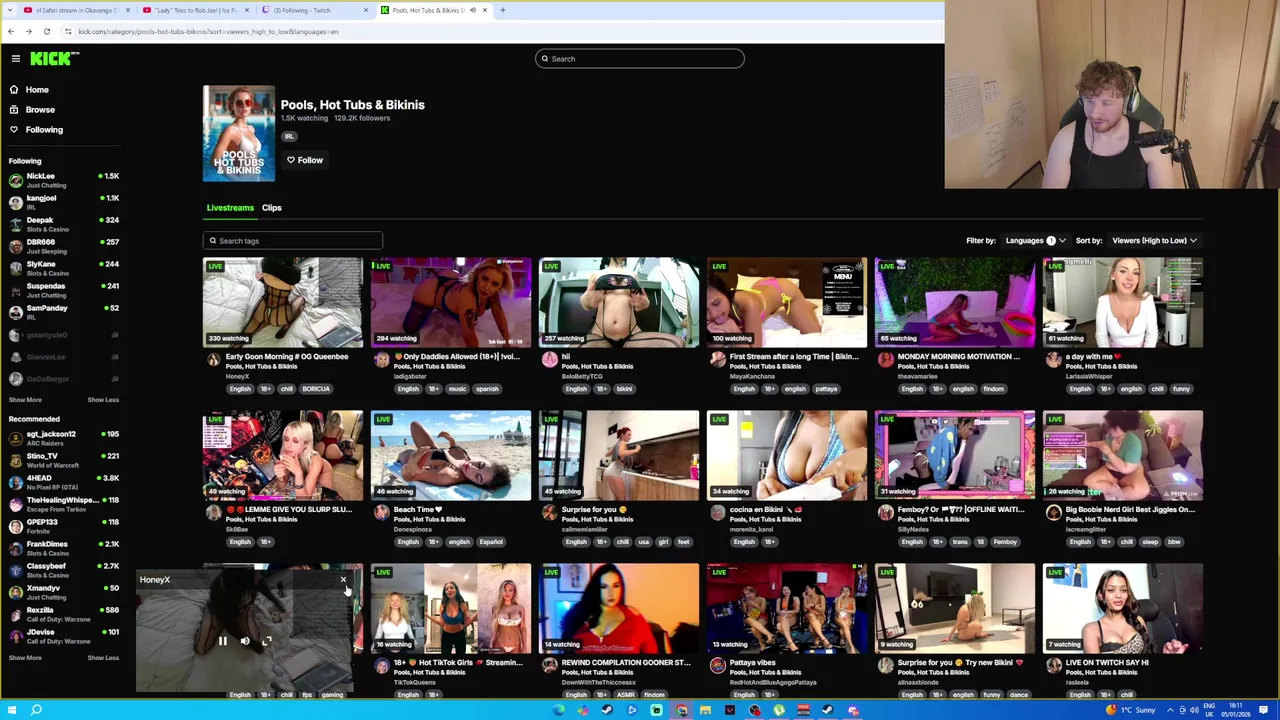Go forward in the browser
This screenshot has width=1280, height=720.
29,32
